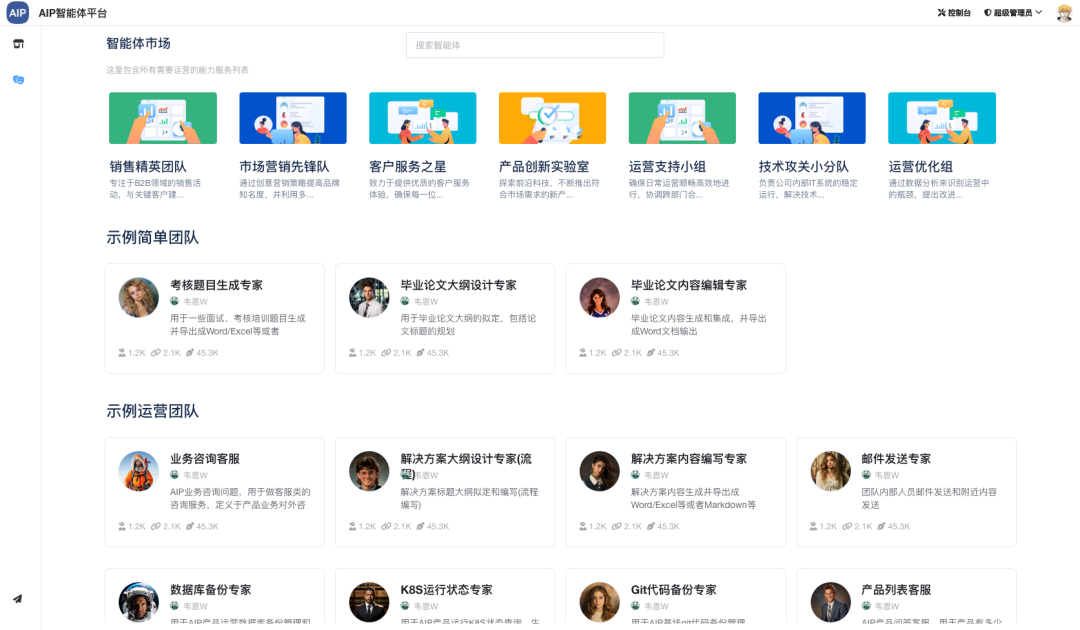Screen dimensions: 1080x630
Task: Open the 市场营销先锋队 team thumbnail
Action: (x=293, y=118)
